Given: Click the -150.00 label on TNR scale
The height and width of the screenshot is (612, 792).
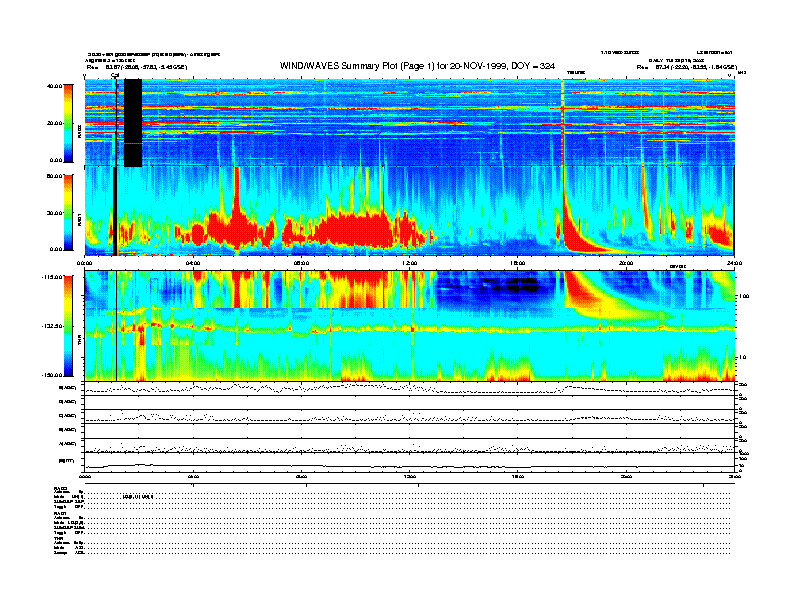Looking at the screenshot, I should 53,375.
